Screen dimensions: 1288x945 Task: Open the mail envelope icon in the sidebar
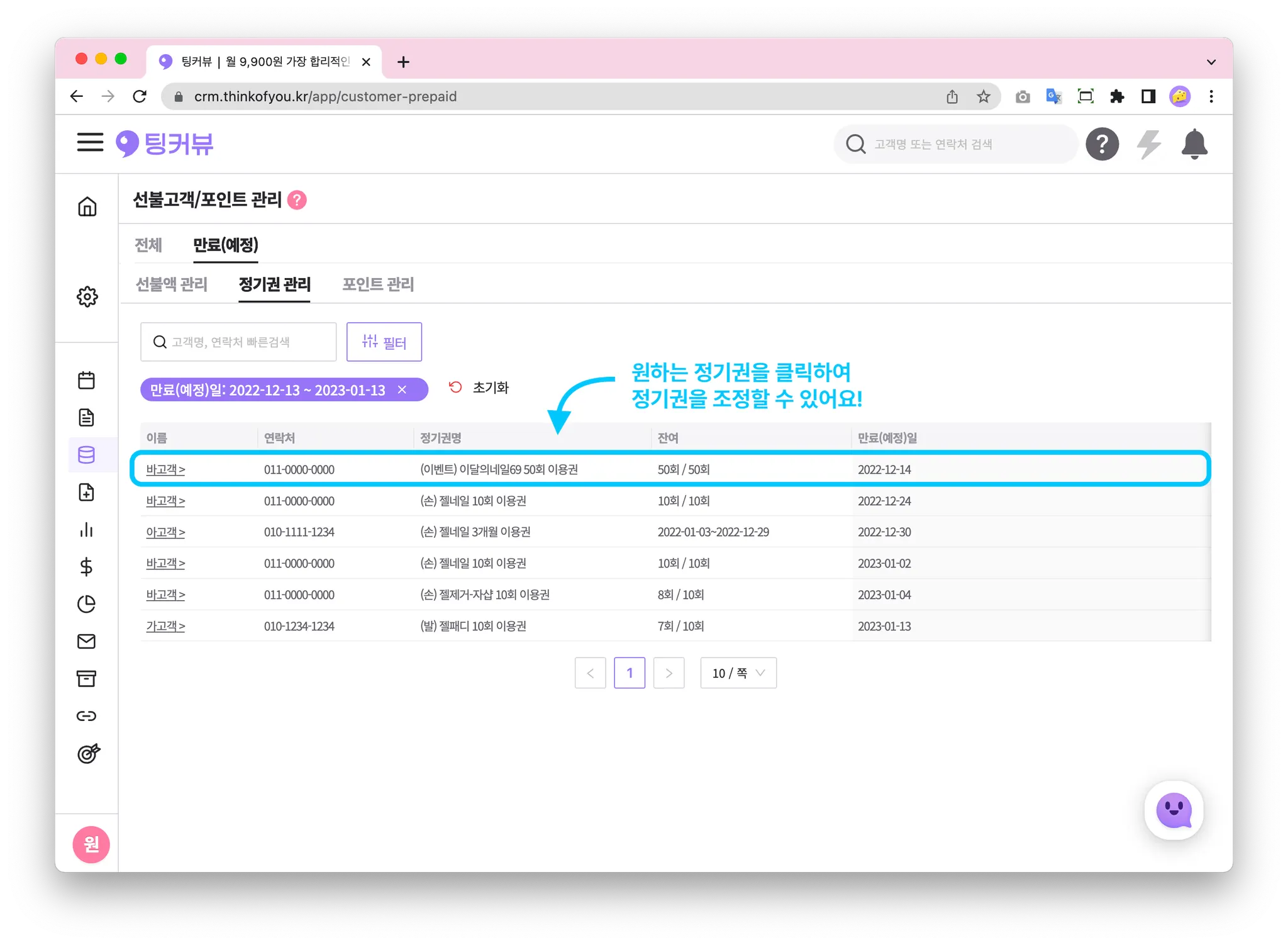[x=87, y=641]
